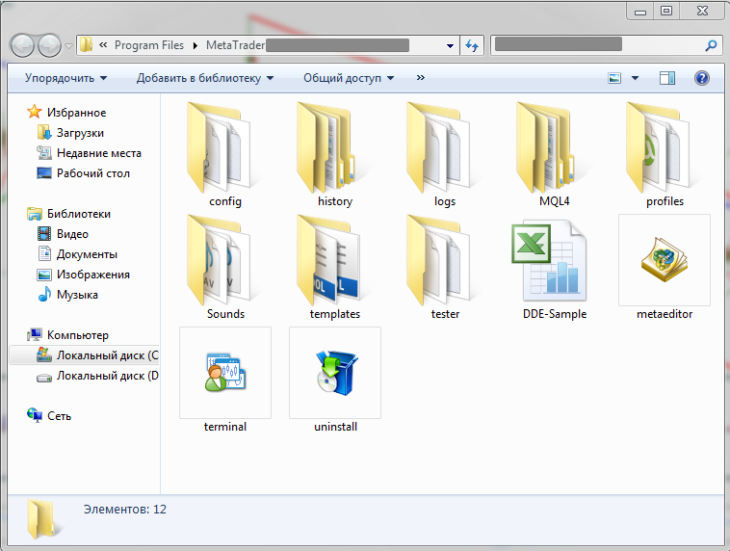Toggle the preview pane
730x551 pixels.
tap(667, 78)
